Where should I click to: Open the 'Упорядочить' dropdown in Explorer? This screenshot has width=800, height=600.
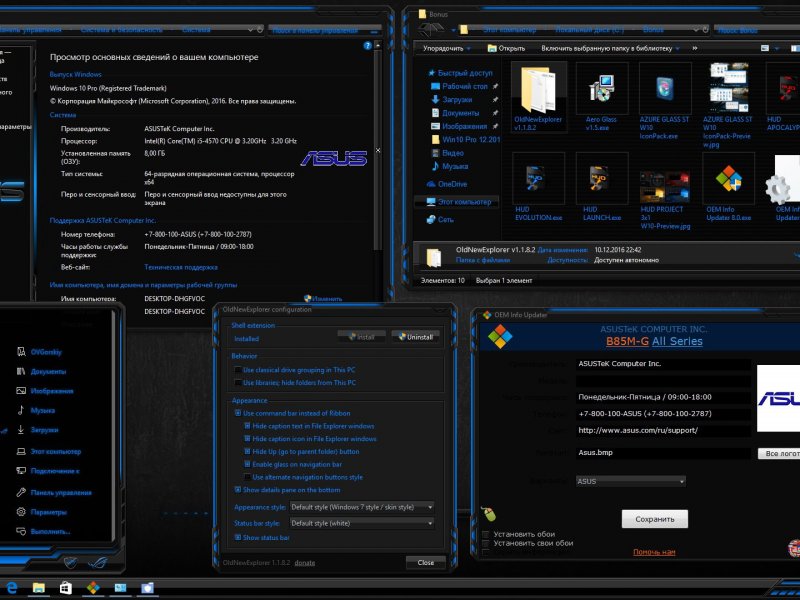tap(446, 48)
